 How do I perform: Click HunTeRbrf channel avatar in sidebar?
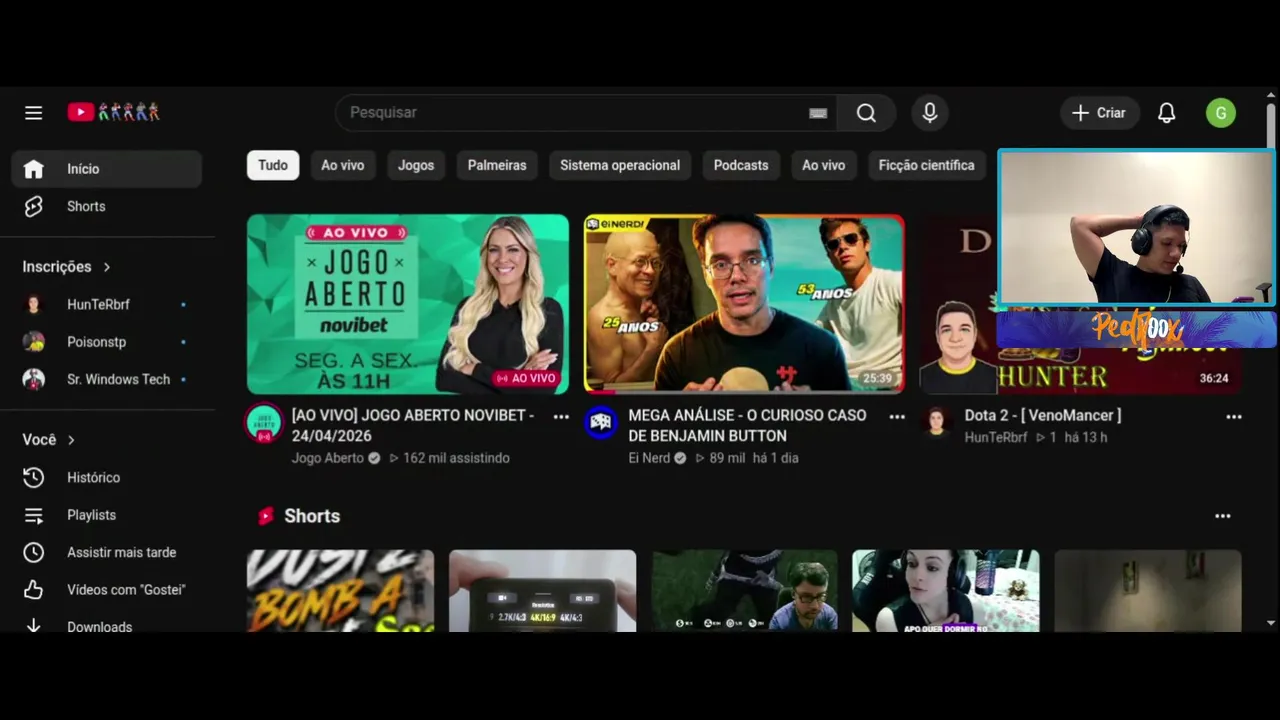point(34,304)
